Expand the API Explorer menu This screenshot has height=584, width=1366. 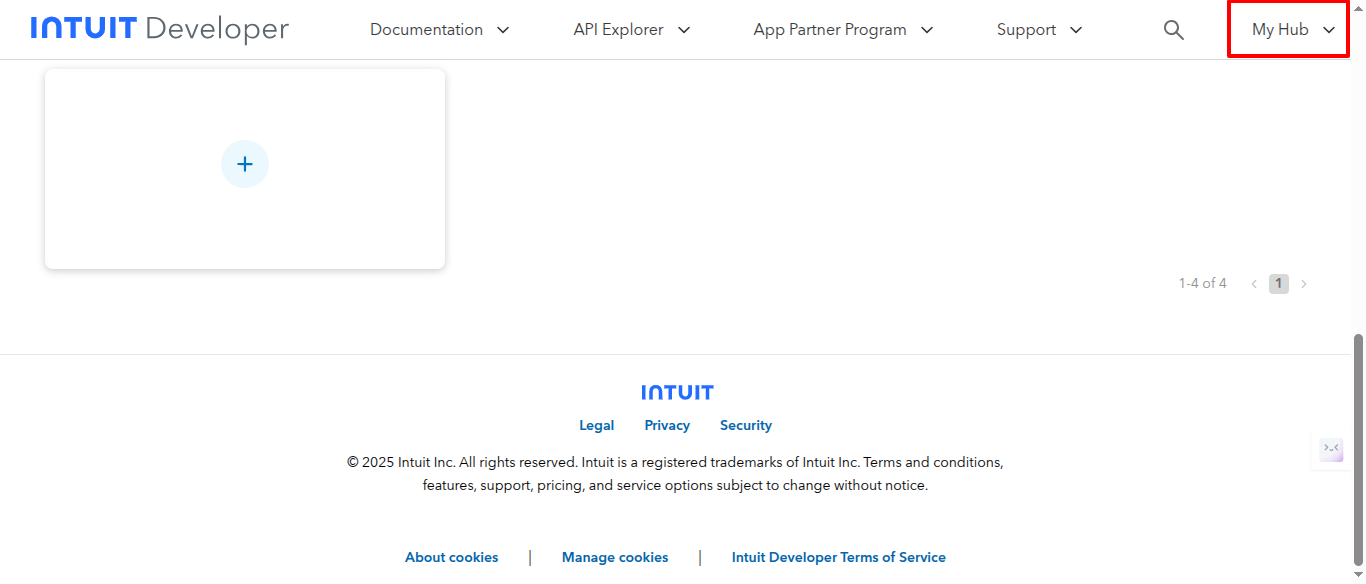point(631,29)
